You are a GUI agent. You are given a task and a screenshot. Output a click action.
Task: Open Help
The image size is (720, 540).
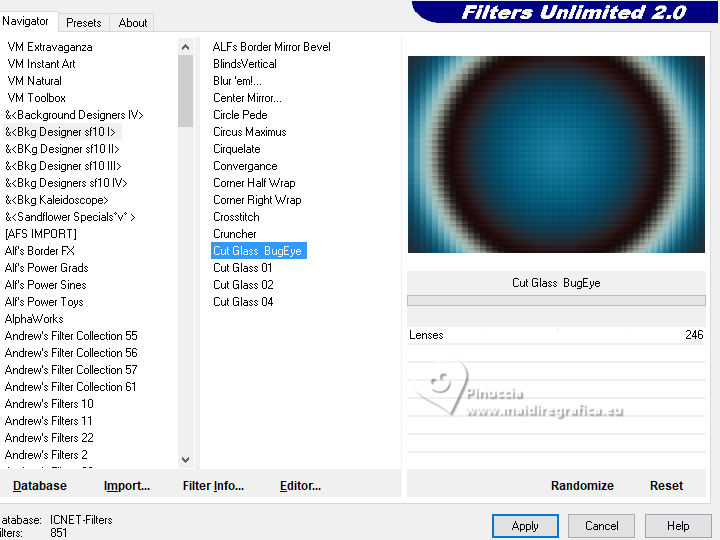point(678,526)
